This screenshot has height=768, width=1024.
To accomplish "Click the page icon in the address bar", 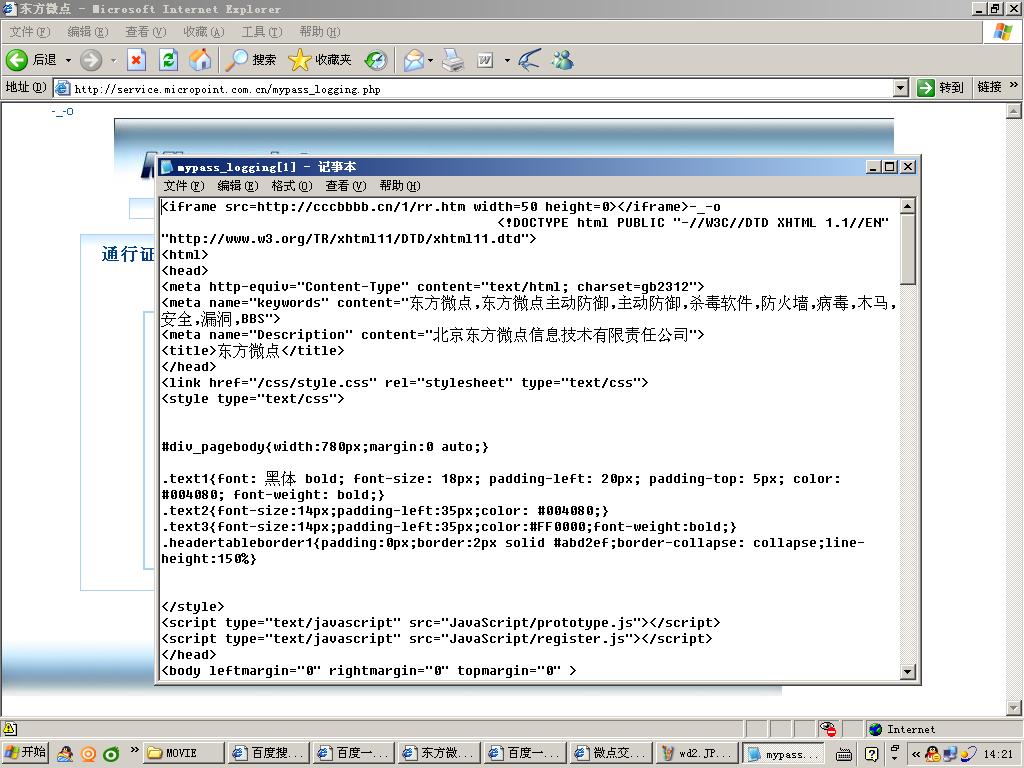I will [62, 88].
